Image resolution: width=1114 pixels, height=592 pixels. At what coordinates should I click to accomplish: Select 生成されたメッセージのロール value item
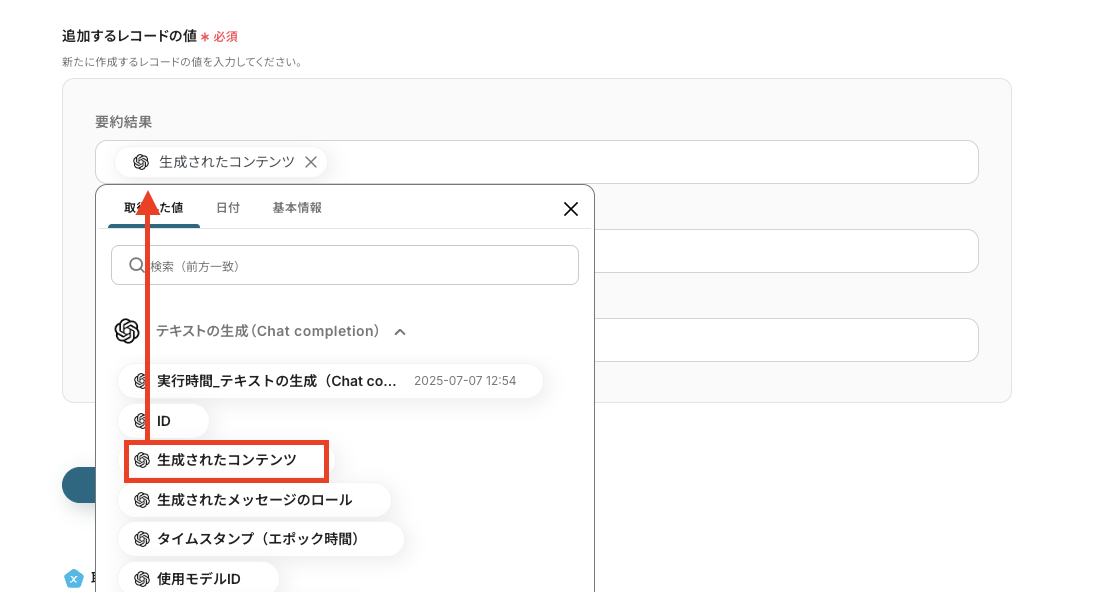[254, 500]
